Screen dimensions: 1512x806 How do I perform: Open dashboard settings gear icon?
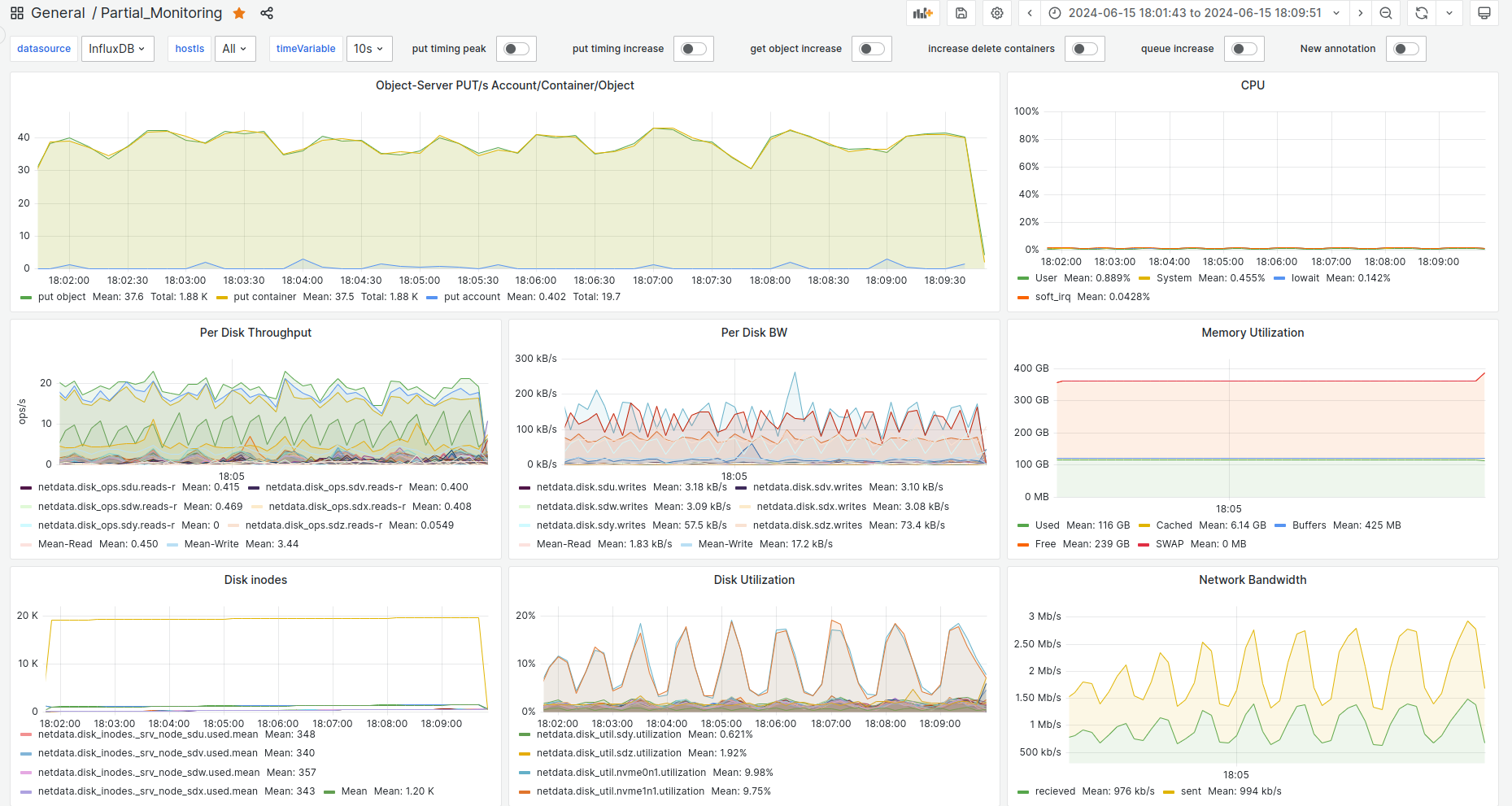point(997,13)
